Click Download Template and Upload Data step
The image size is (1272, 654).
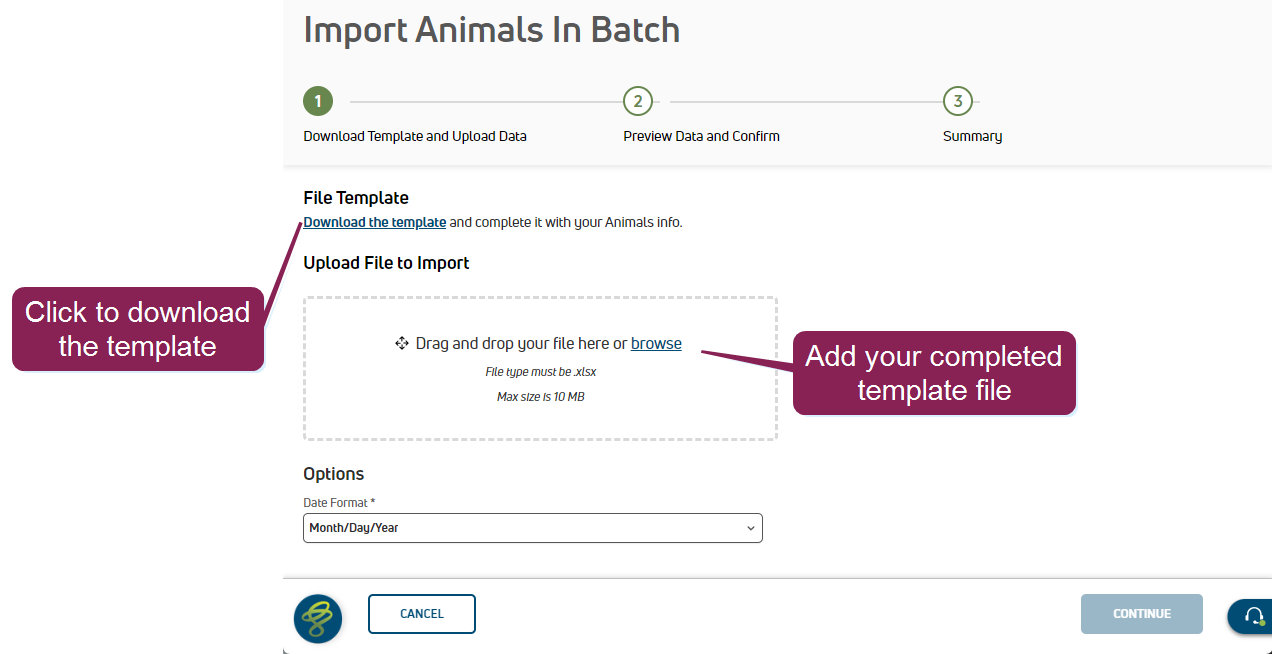[415, 136]
